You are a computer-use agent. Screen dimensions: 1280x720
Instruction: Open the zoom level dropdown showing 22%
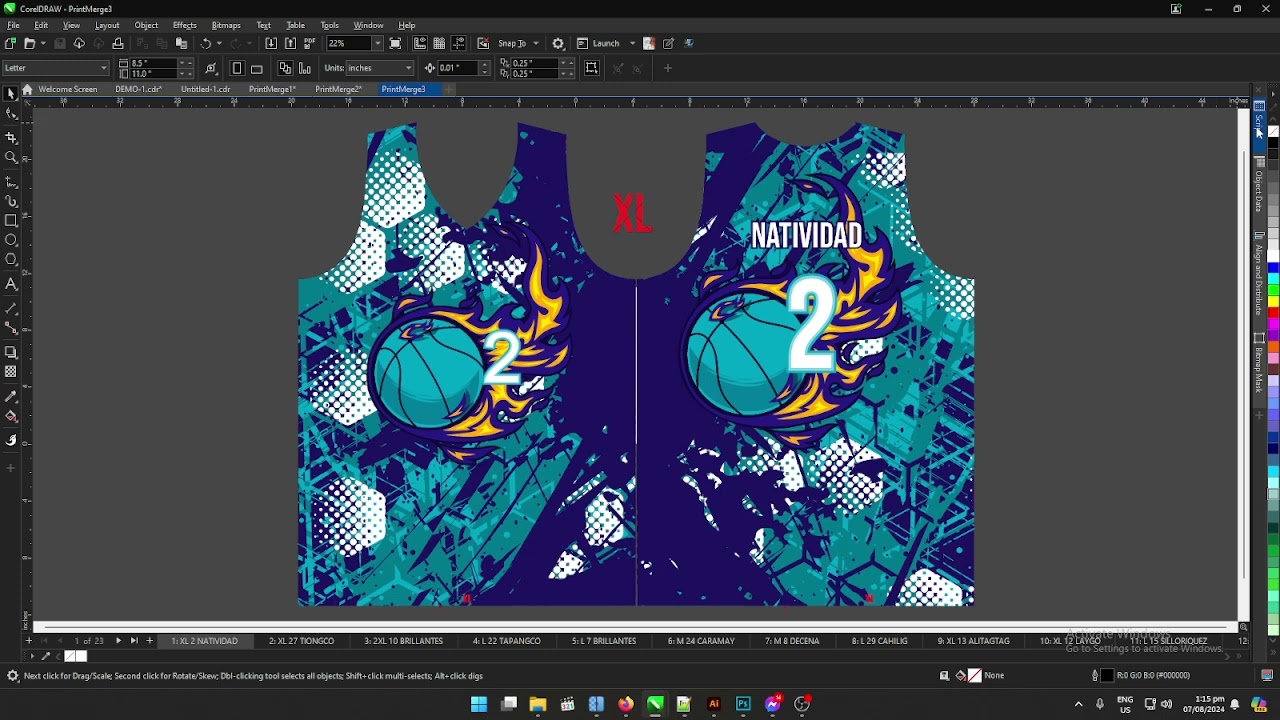(x=377, y=43)
